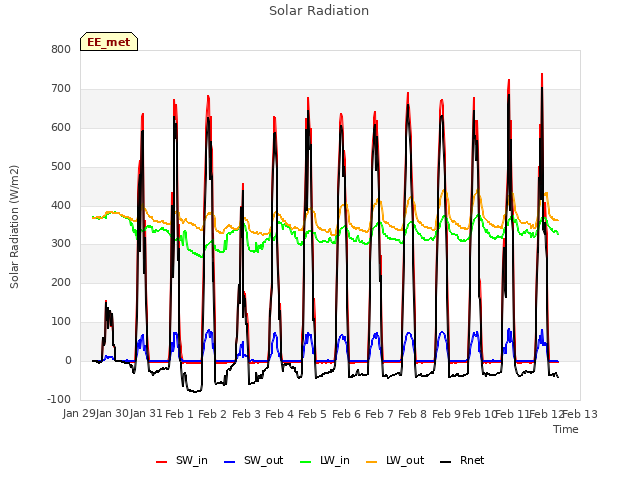Click the Time x-axis label

coord(566,429)
